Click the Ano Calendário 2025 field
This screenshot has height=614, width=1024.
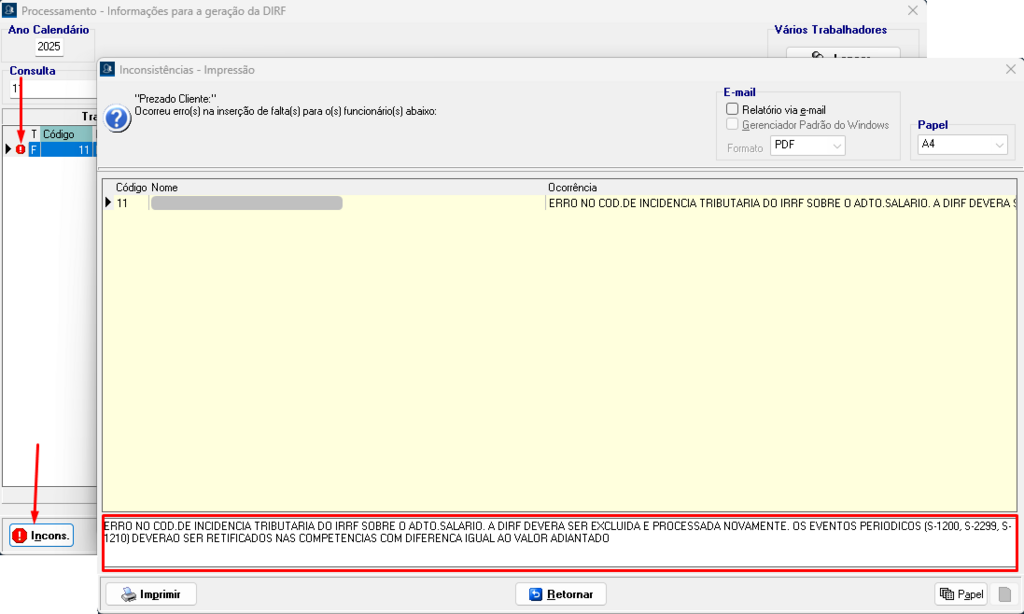pyautogui.click(x=49, y=46)
